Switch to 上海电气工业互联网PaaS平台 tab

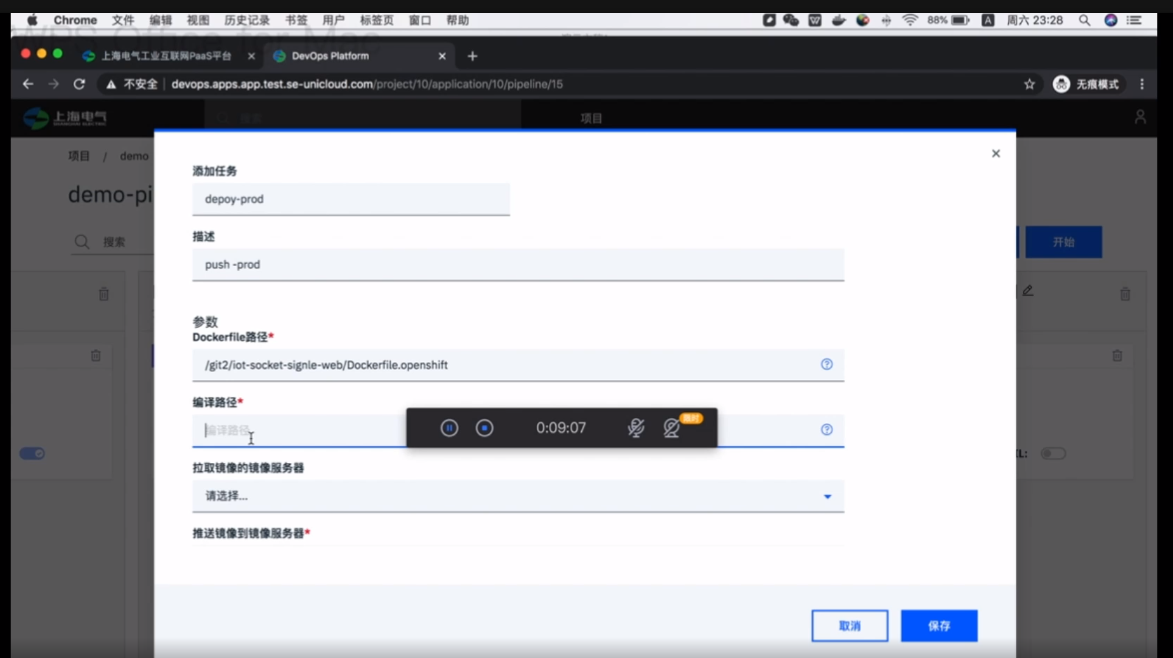166,56
